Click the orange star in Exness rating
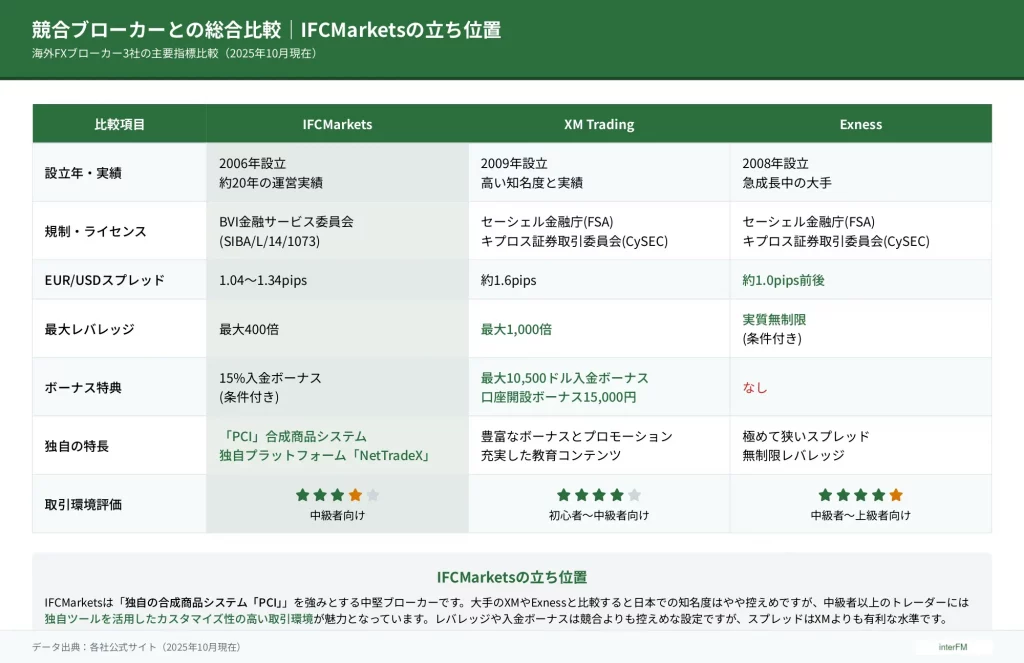 point(896,495)
